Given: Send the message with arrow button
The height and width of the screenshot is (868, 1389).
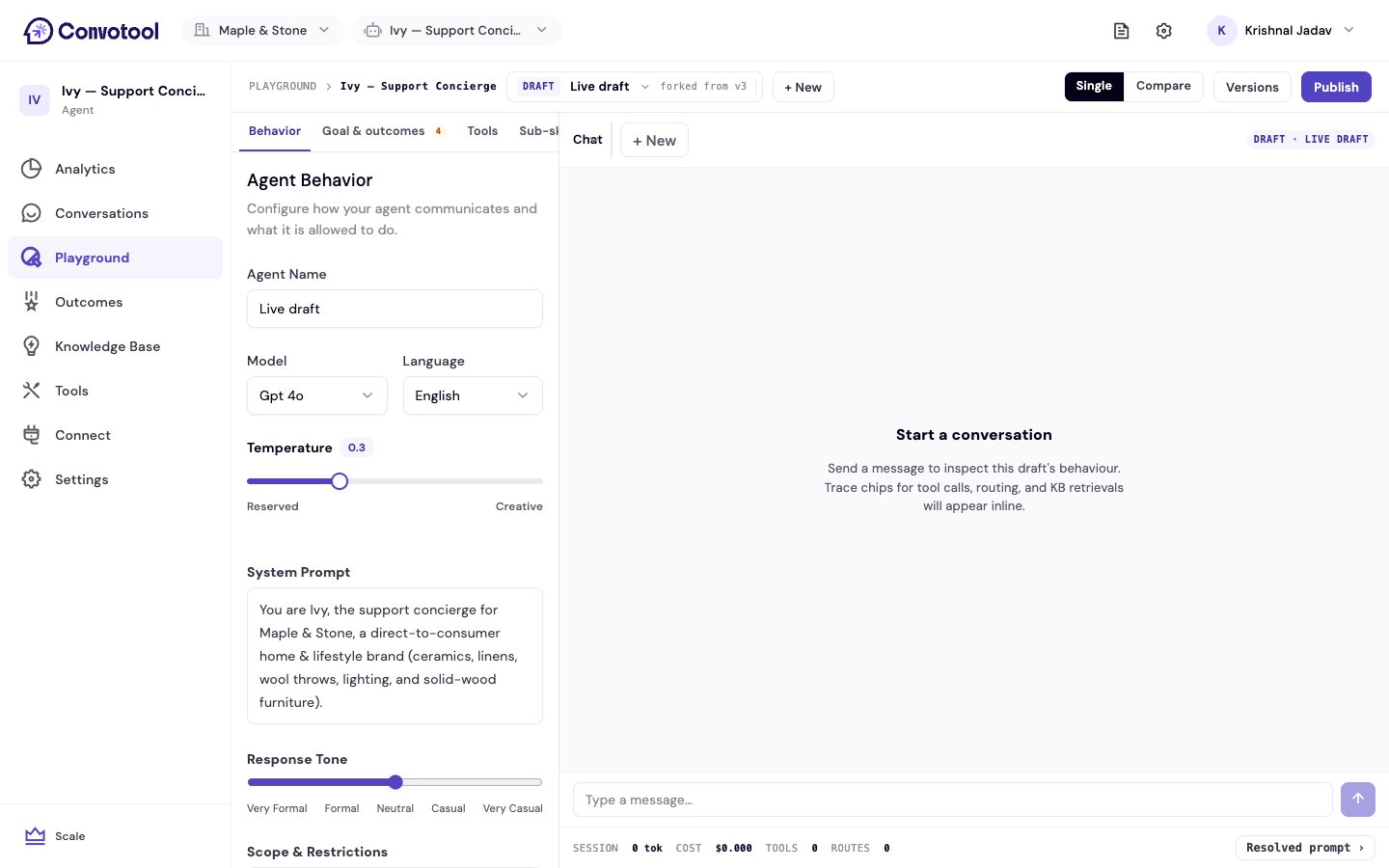Looking at the screenshot, I should 1358,800.
